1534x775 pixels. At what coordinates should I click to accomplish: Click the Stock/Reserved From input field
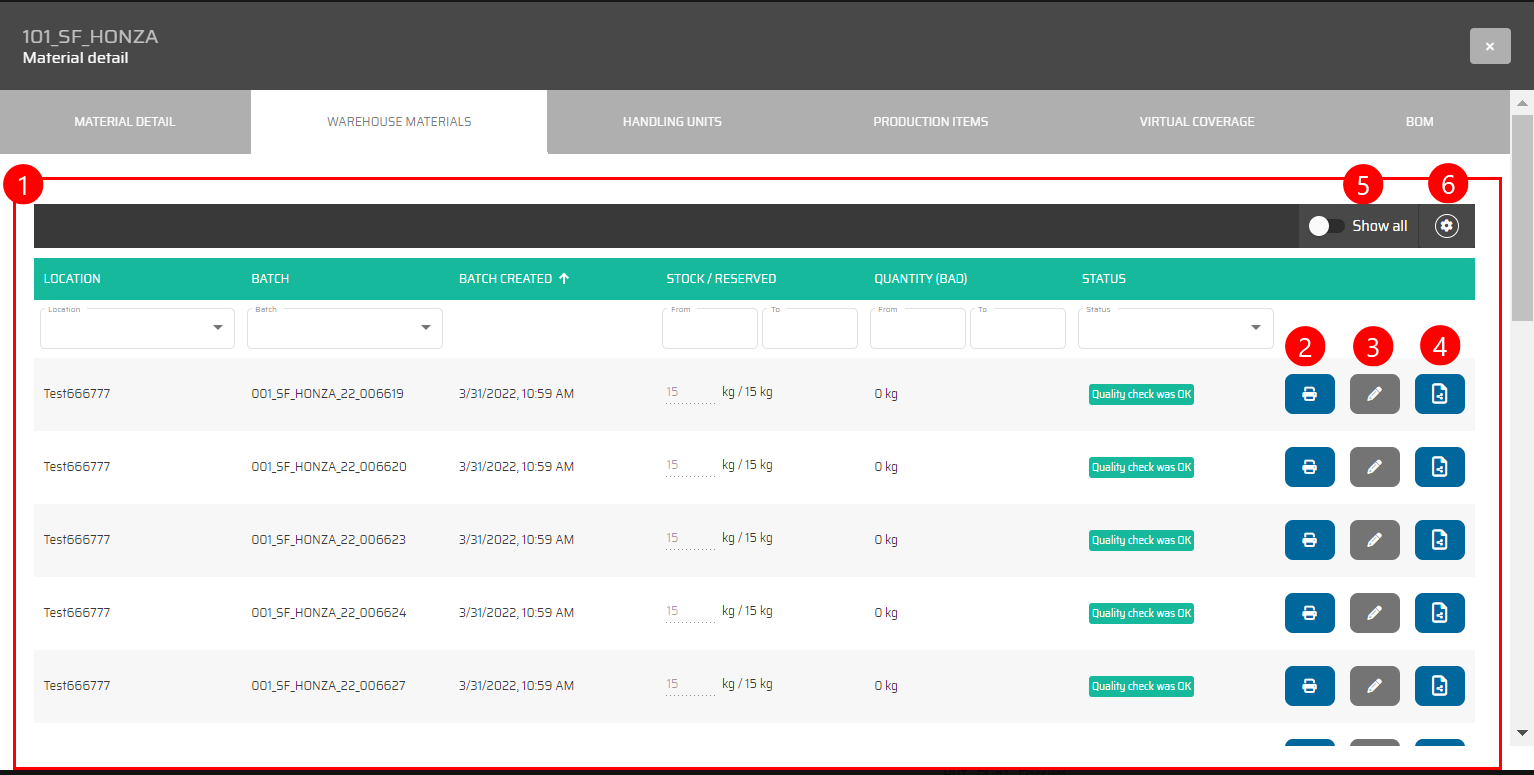tap(709, 330)
